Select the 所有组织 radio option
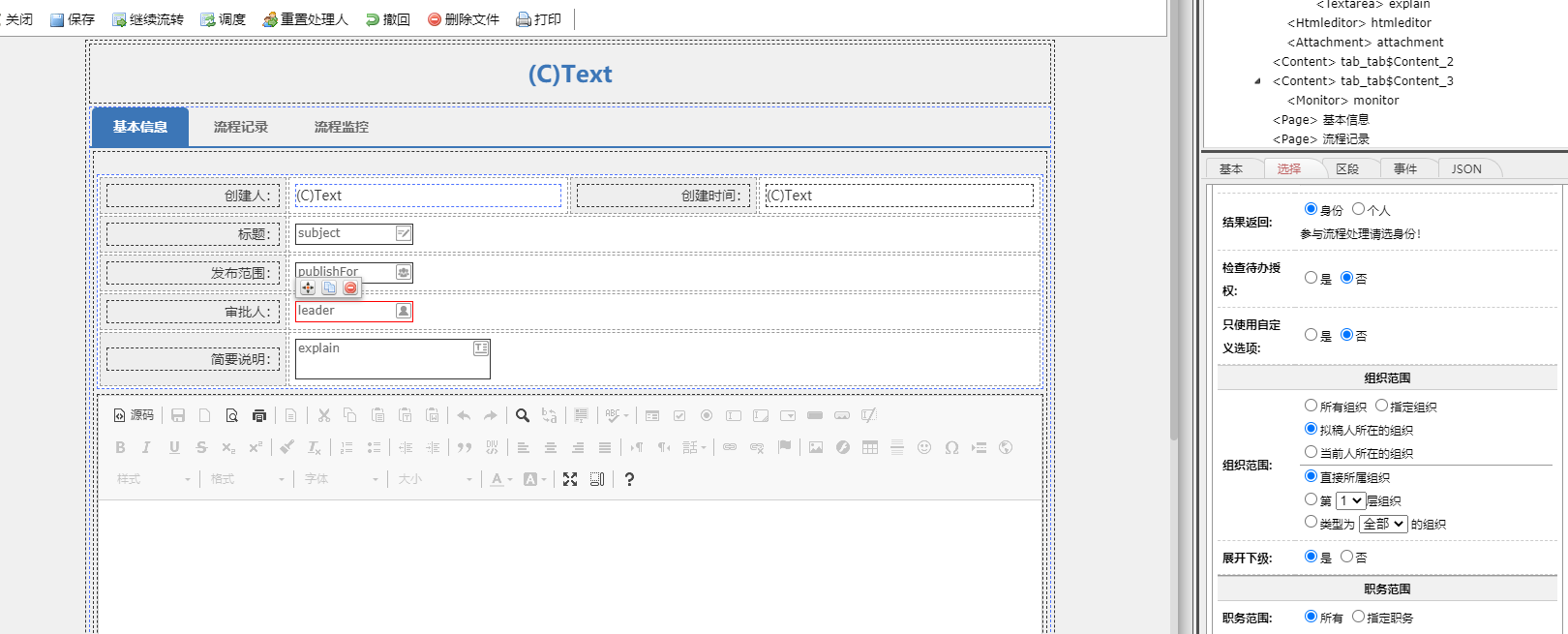The height and width of the screenshot is (634, 1568). coord(1312,406)
